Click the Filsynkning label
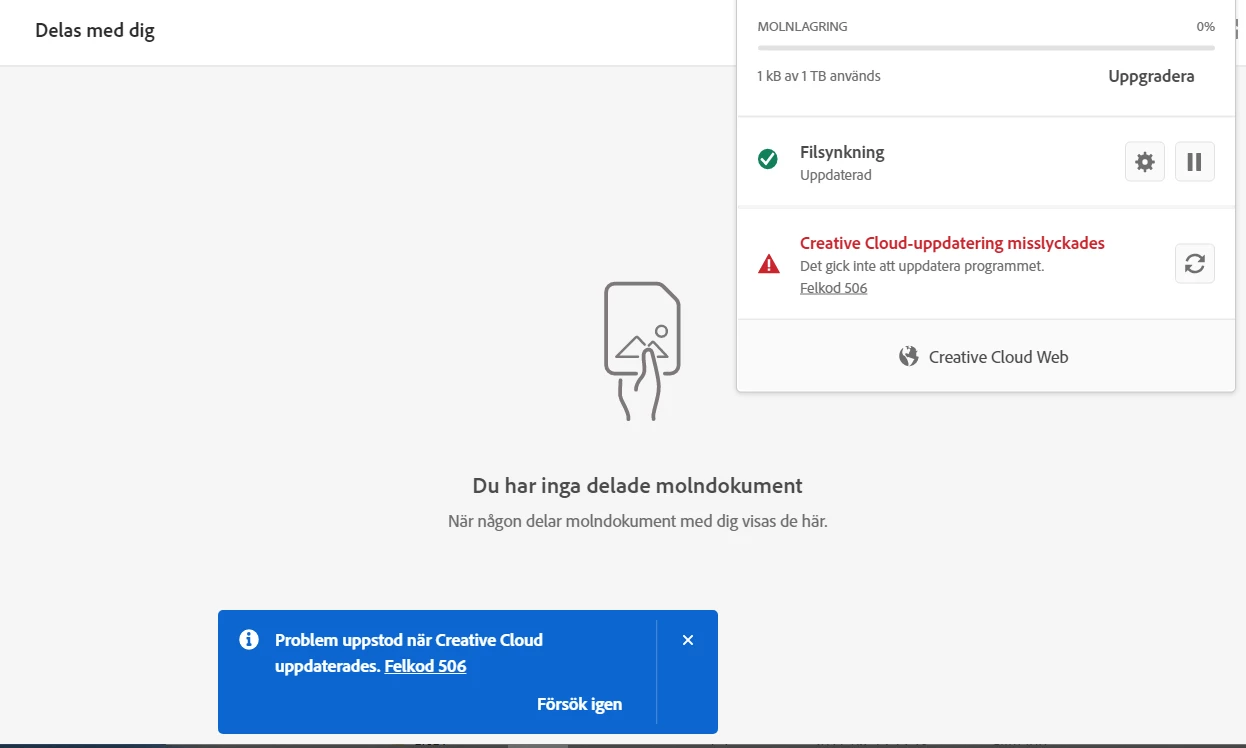 coord(842,152)
